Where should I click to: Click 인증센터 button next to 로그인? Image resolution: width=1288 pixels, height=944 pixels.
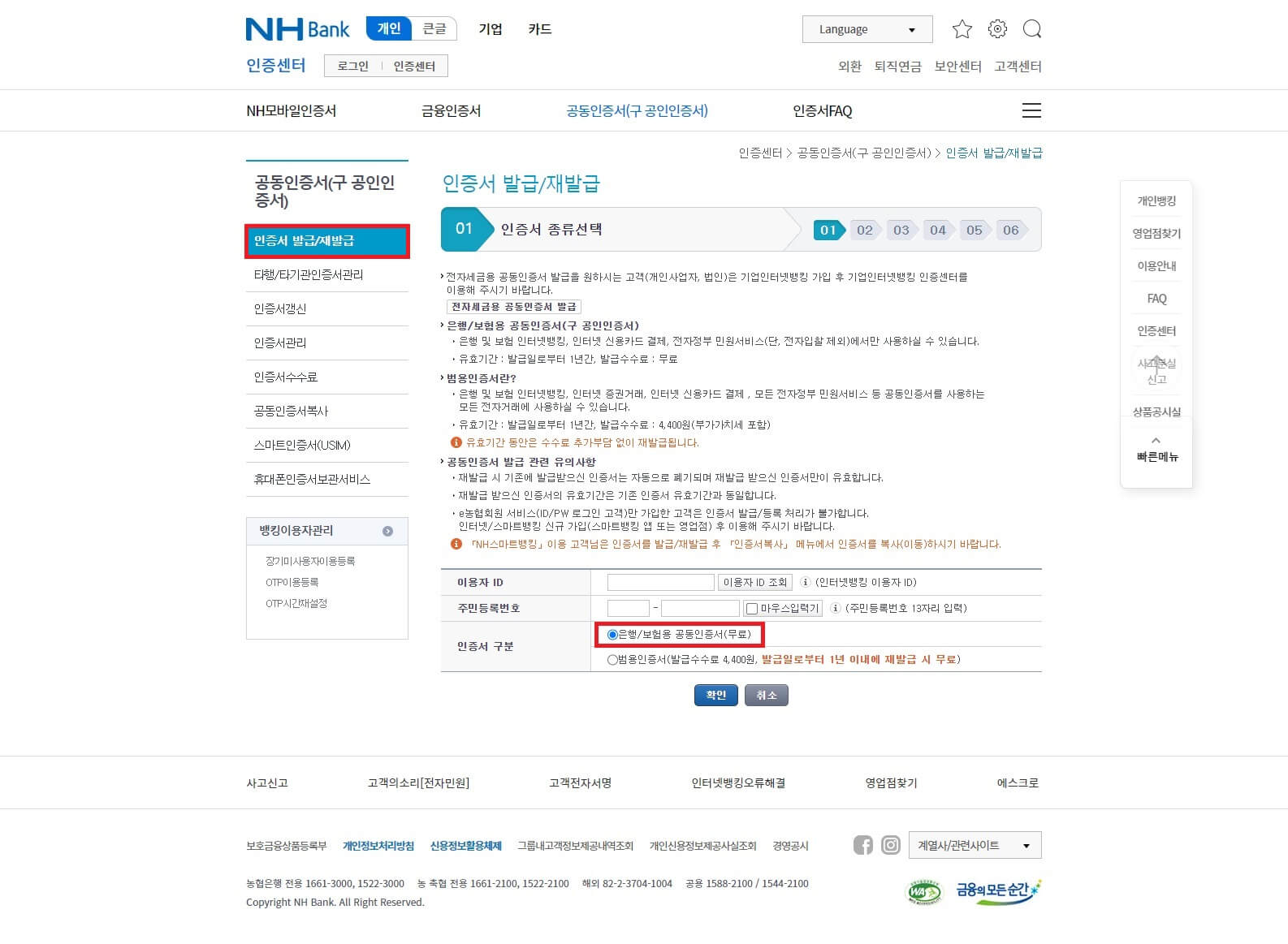point(414,66)
